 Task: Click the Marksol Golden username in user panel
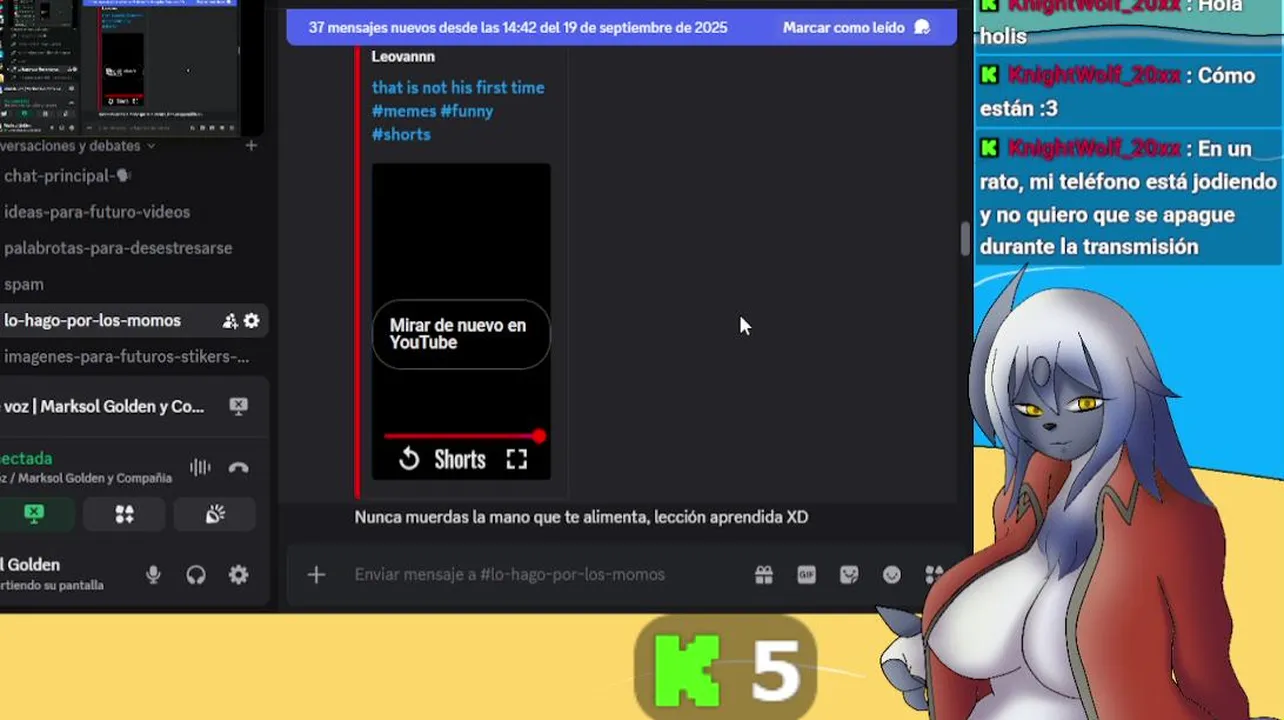pos(31,565)
